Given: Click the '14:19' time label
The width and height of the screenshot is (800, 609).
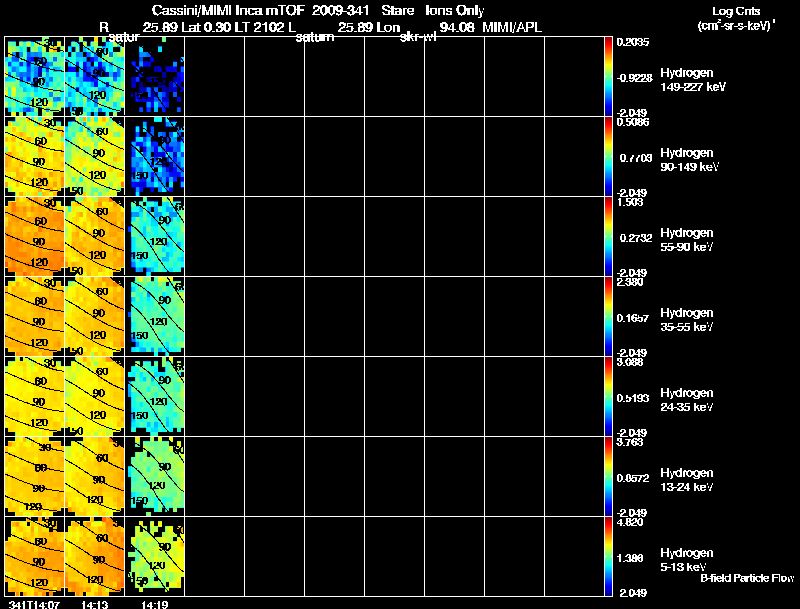Looking at the screenshot, I should (x=155, y=604).
